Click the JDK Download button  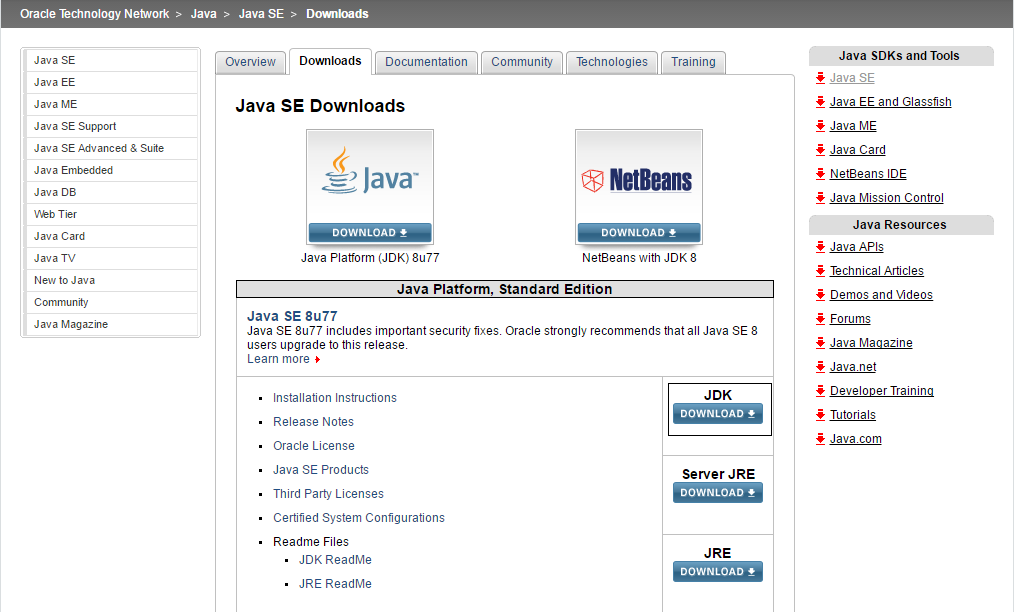[x=718, y=413]
